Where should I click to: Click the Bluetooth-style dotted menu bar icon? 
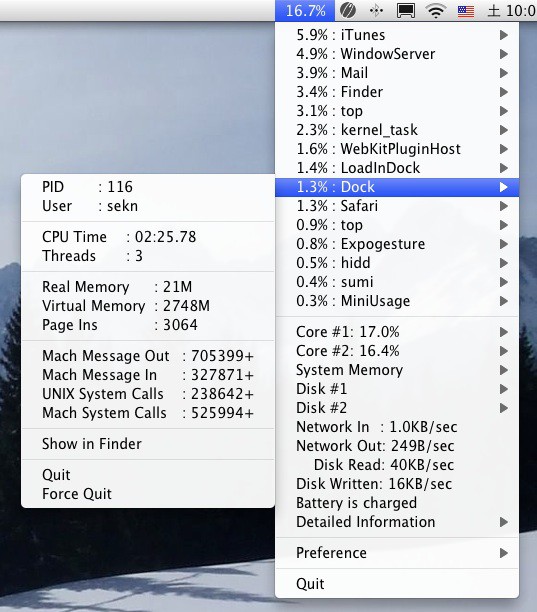tap(376, 11)
